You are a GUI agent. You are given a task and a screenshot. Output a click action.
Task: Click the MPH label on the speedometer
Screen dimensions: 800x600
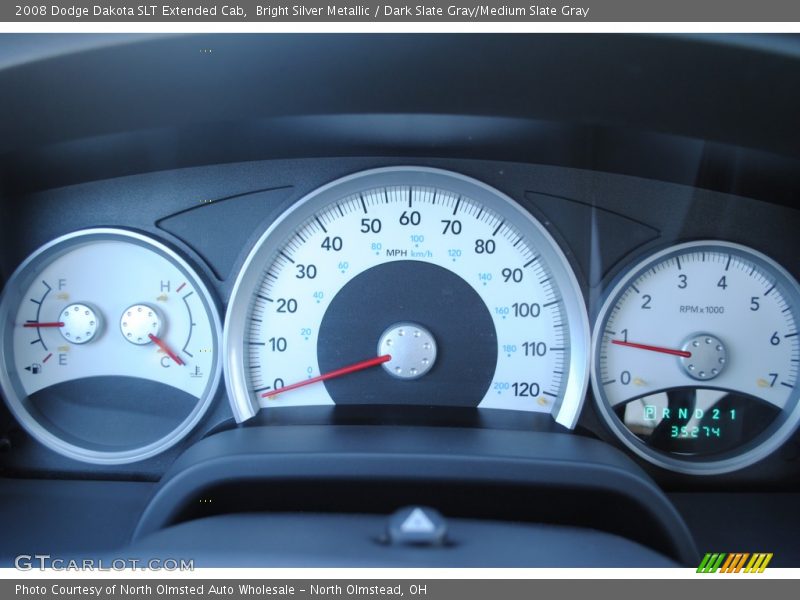tap(396, 253)
